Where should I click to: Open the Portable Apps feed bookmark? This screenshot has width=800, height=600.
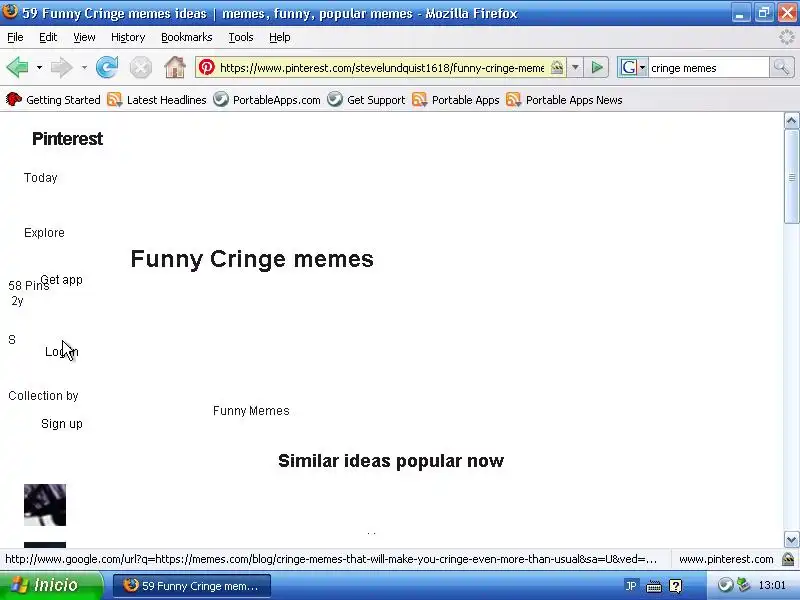(x=456, y=100)
